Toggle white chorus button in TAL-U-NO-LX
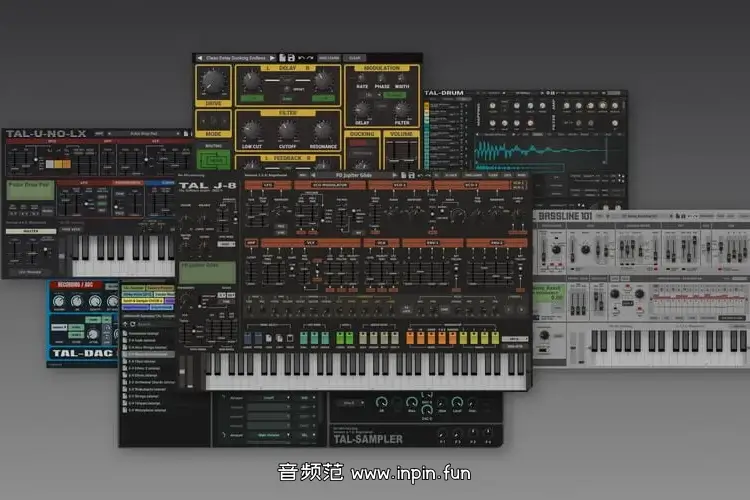 click(x=50, y=164)
